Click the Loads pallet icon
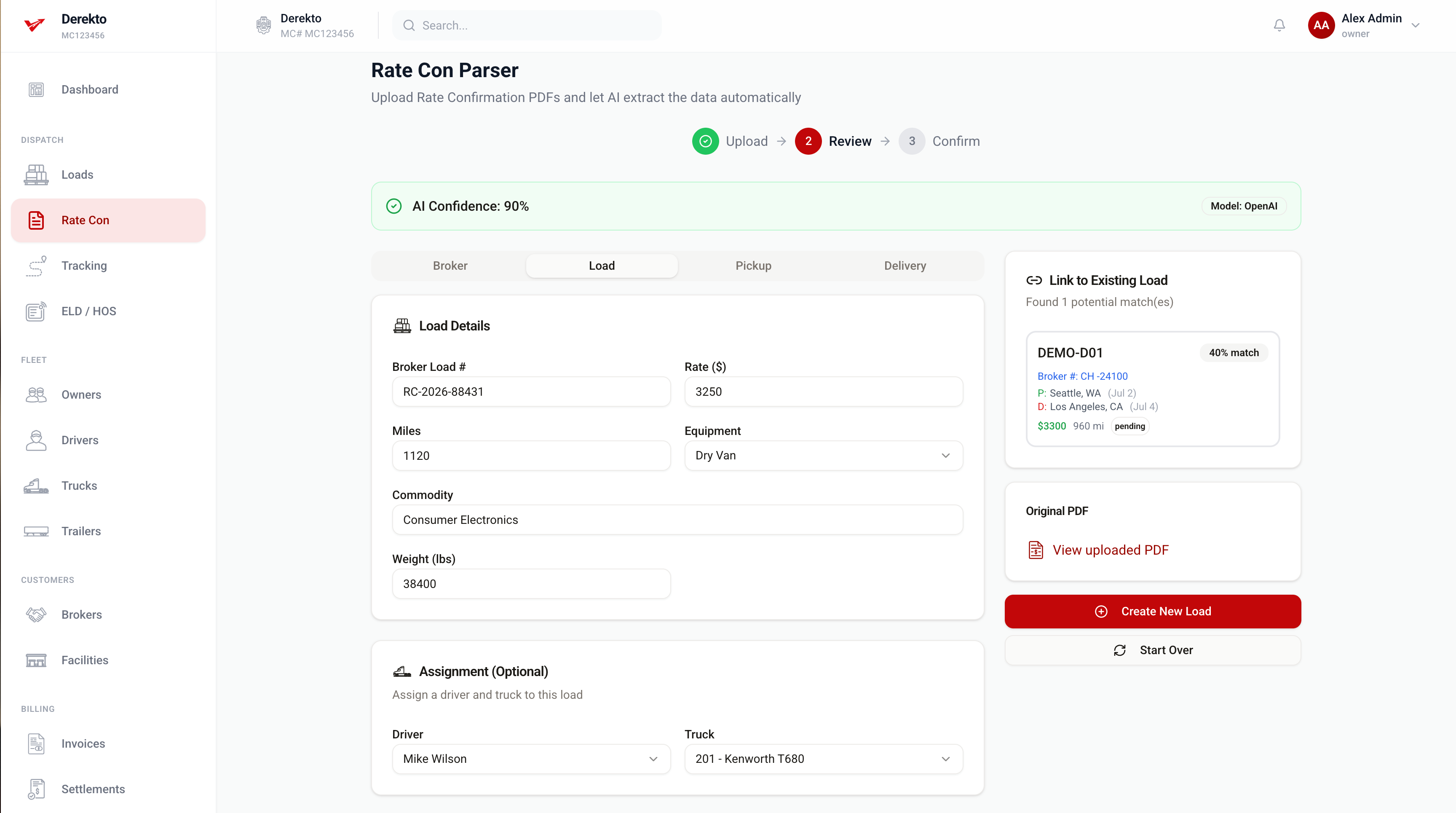 [x=36, y=175]
